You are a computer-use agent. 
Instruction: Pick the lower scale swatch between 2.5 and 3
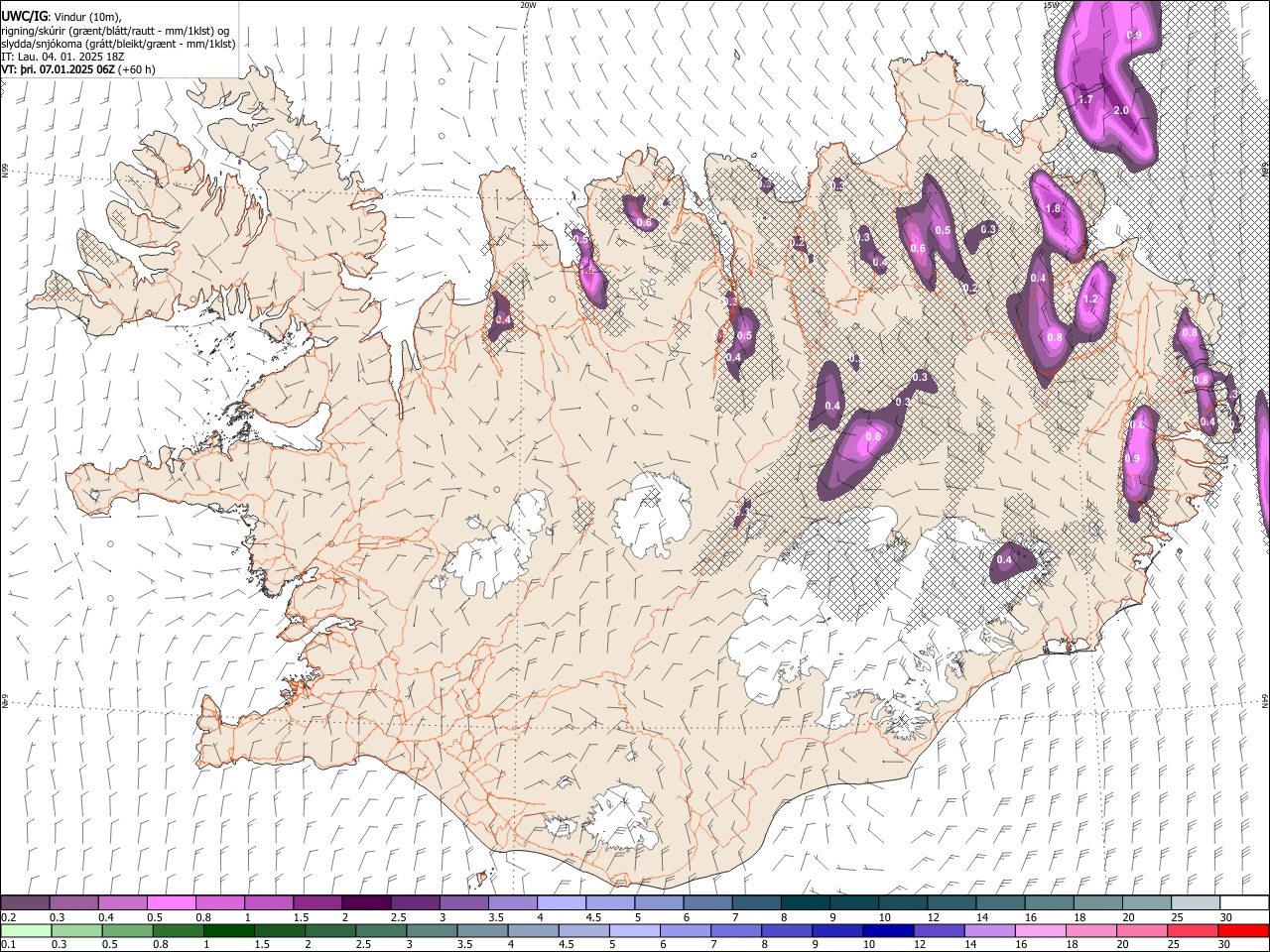(x=381, y=930)
